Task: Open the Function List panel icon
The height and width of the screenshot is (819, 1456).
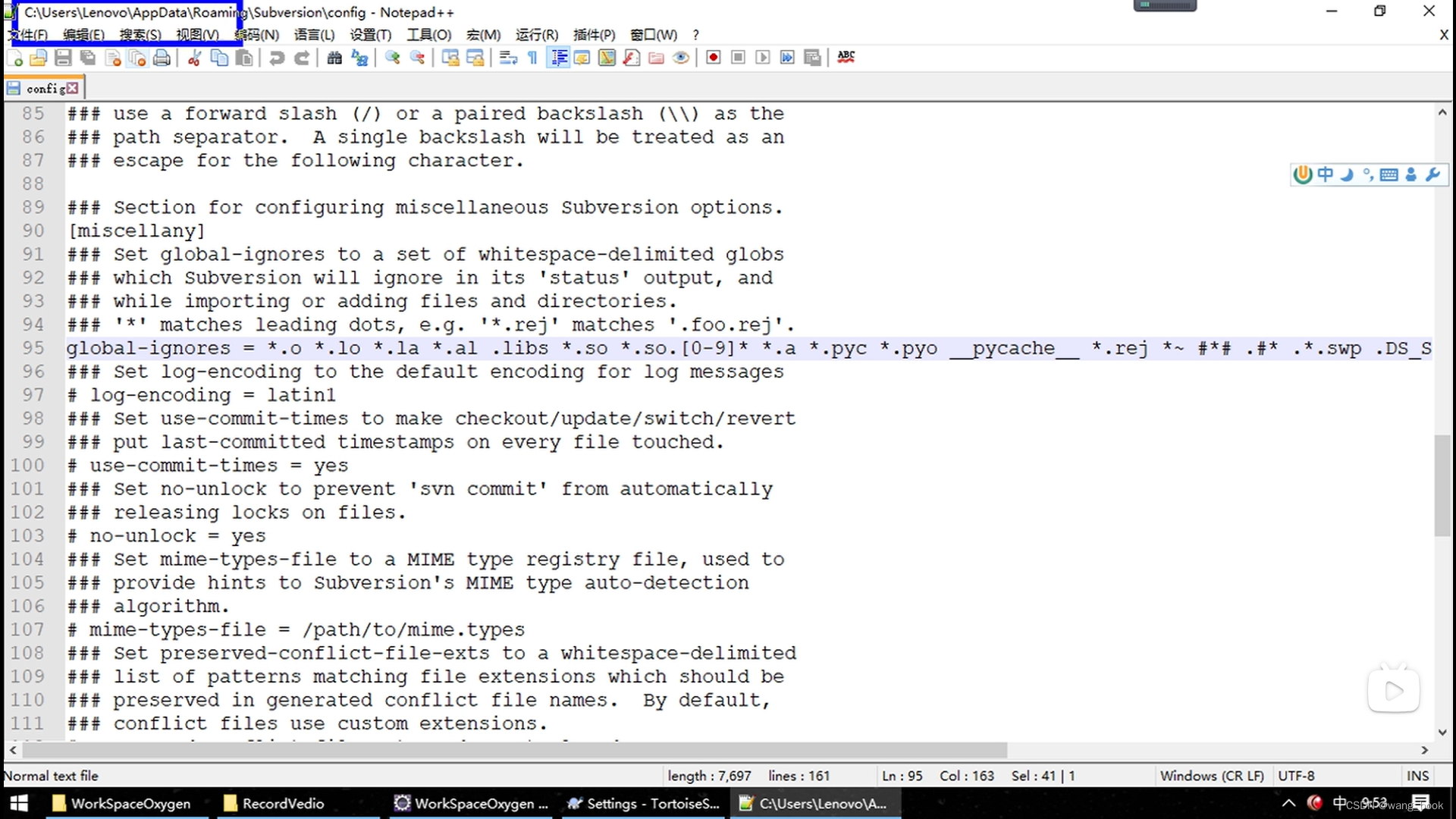Action: [632, 58]
